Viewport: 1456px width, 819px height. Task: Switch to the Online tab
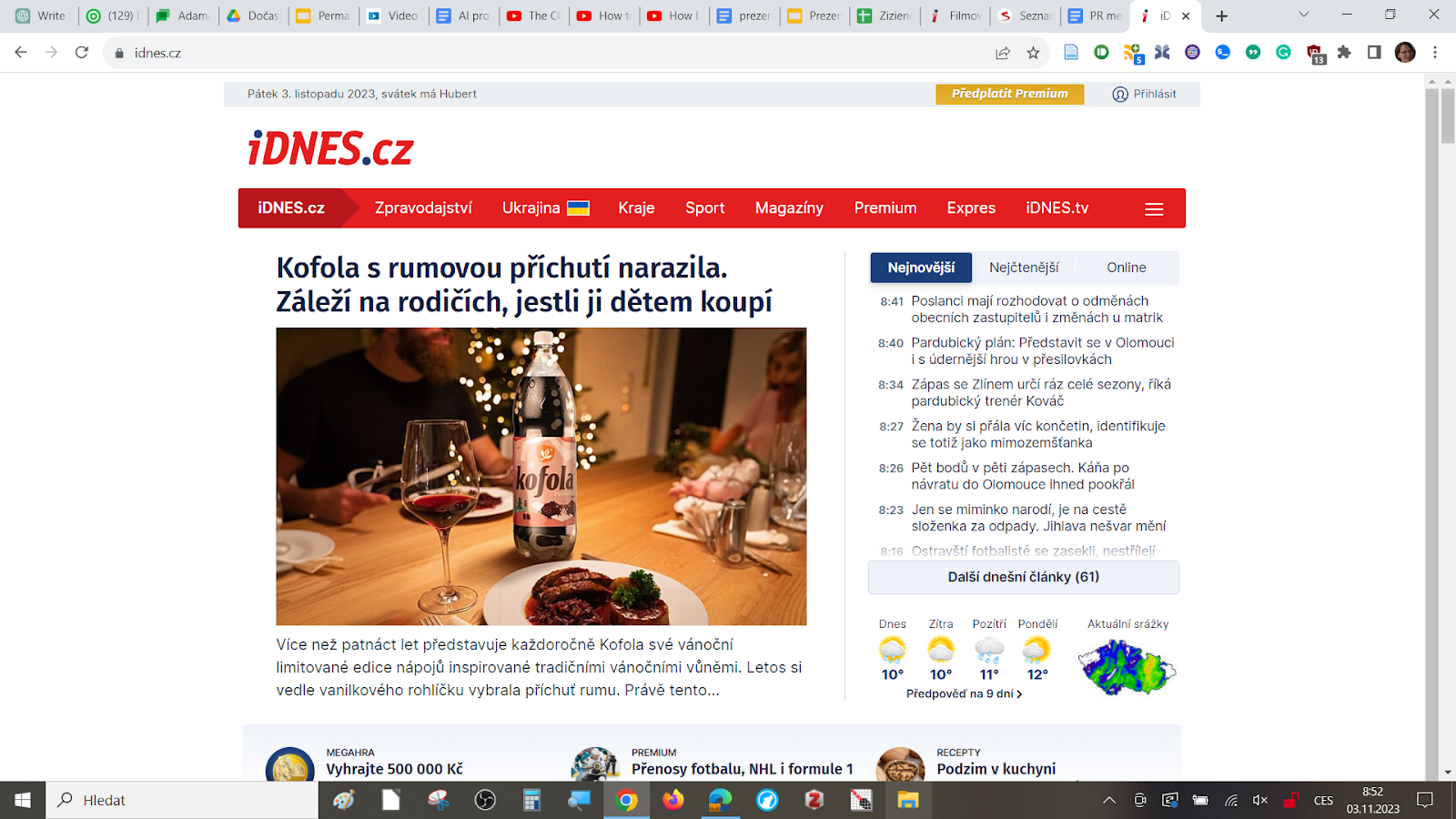coord(1127,268)
